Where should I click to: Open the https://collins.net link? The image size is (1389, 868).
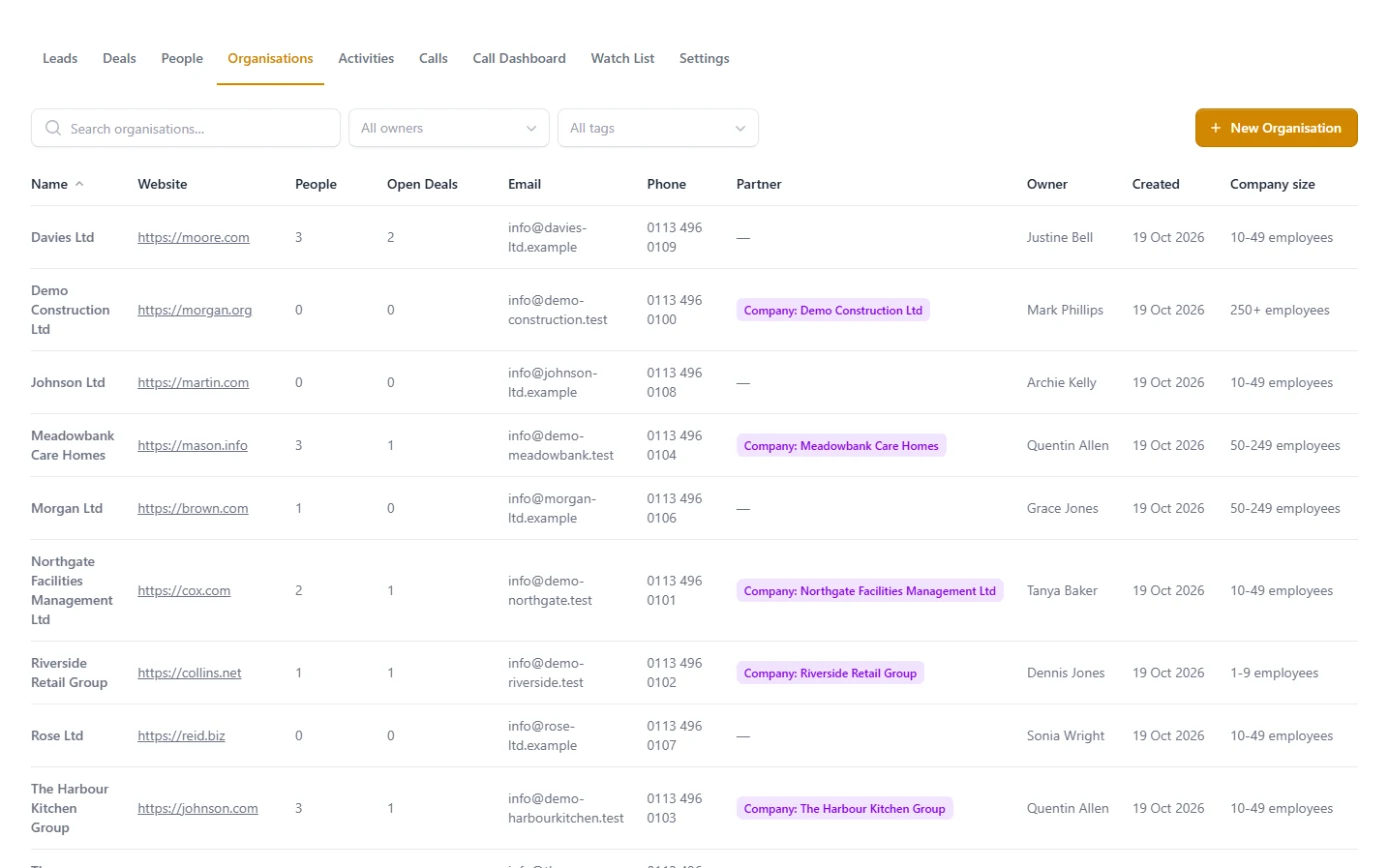click(190, 672)
